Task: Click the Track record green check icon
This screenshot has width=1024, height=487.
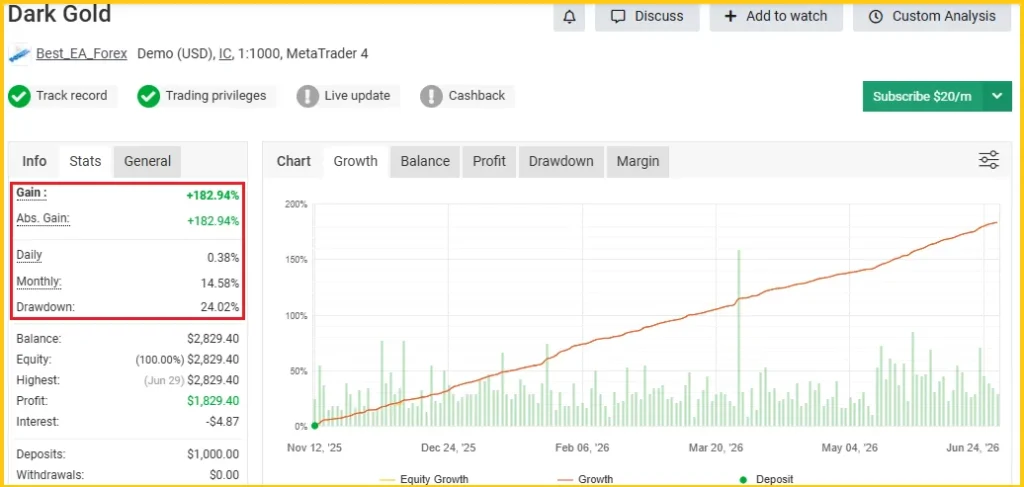Action: tap(20, 97)
